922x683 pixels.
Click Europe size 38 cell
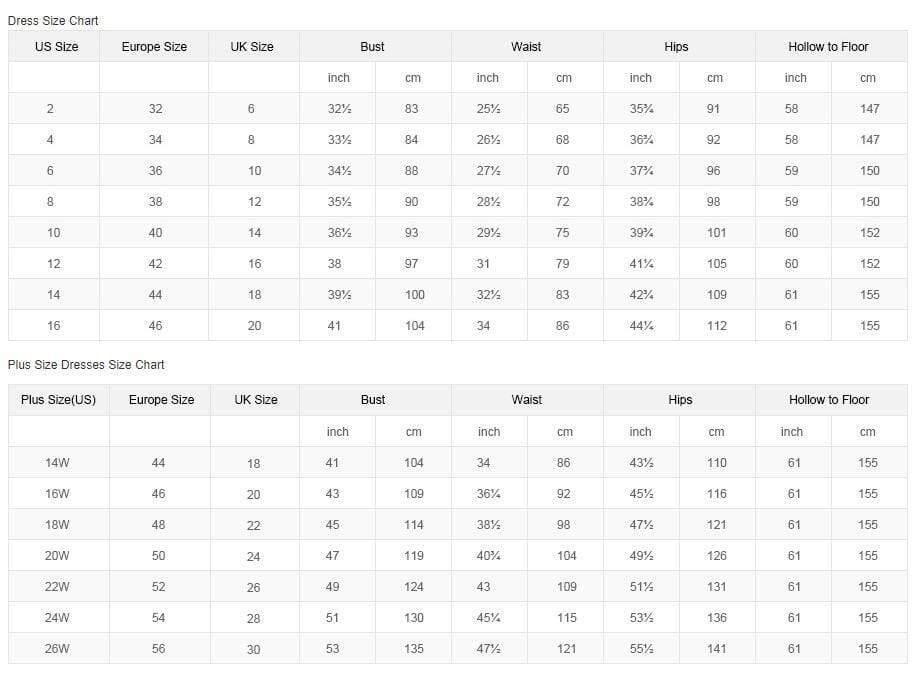[155, 202]
